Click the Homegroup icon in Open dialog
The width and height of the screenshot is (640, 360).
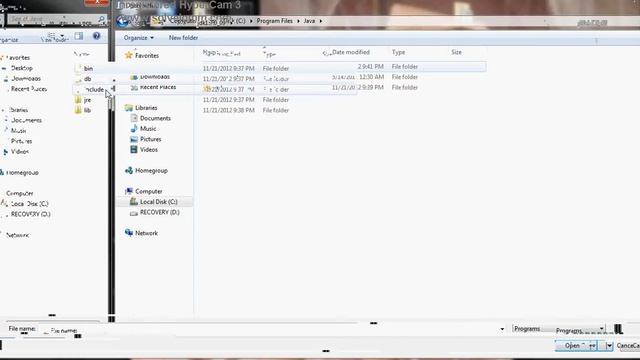coord(129,170)
